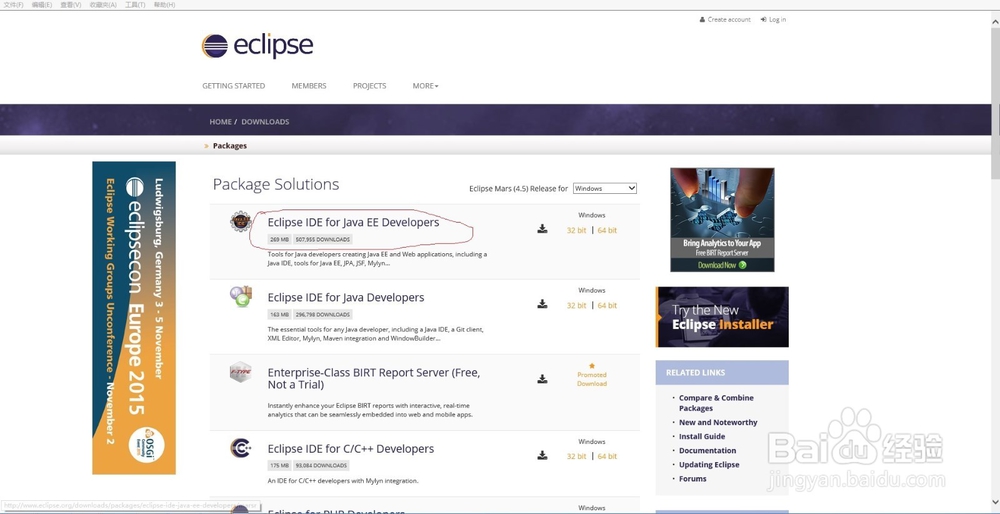Click download arrow for BIRT Report Server
This screenshot has width=1000, height=514.
point(542,380)
